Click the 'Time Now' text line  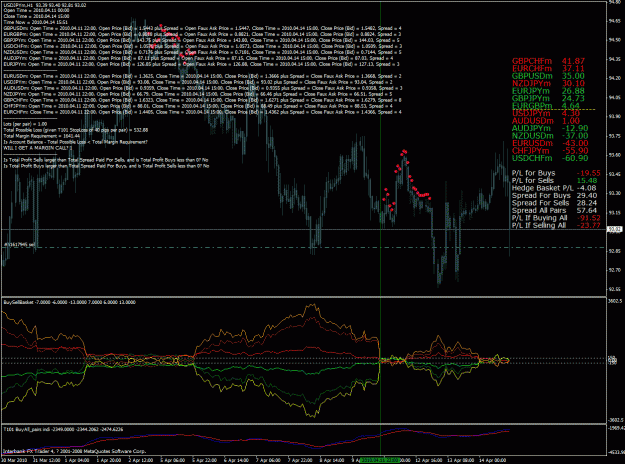click(35, 22)
